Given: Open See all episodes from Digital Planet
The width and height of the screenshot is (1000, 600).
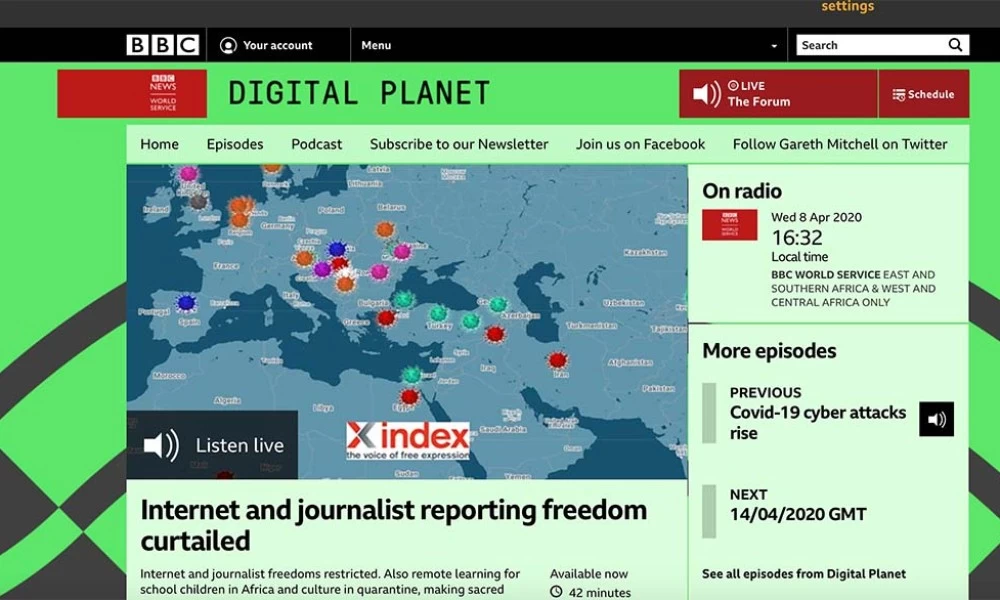Looking at the screenshot, I should click(804, 574).
